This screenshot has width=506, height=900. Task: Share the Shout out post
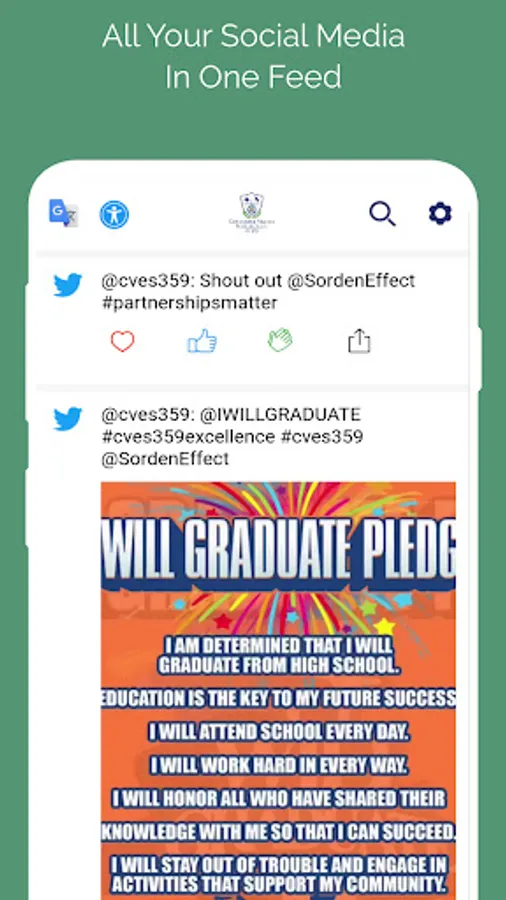(359, 340)
